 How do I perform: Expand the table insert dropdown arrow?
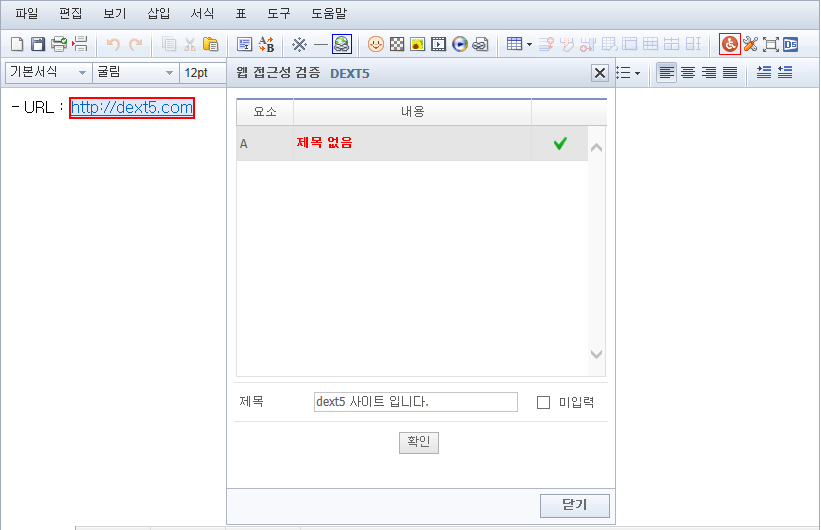pos(529,45)
